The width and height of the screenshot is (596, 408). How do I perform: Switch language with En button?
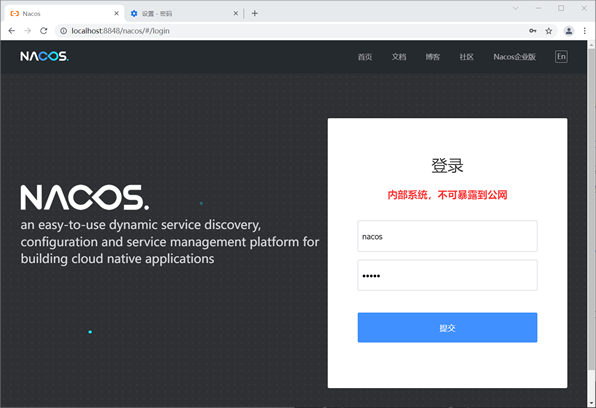[561, 57]
